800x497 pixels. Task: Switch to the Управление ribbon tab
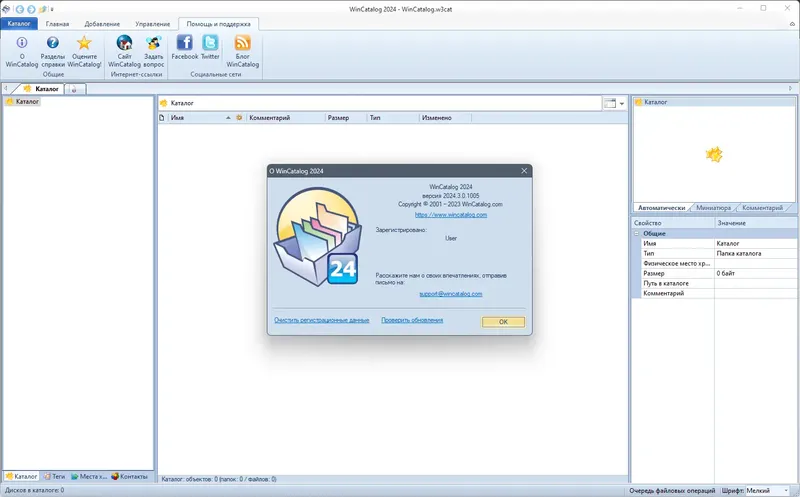153,24
